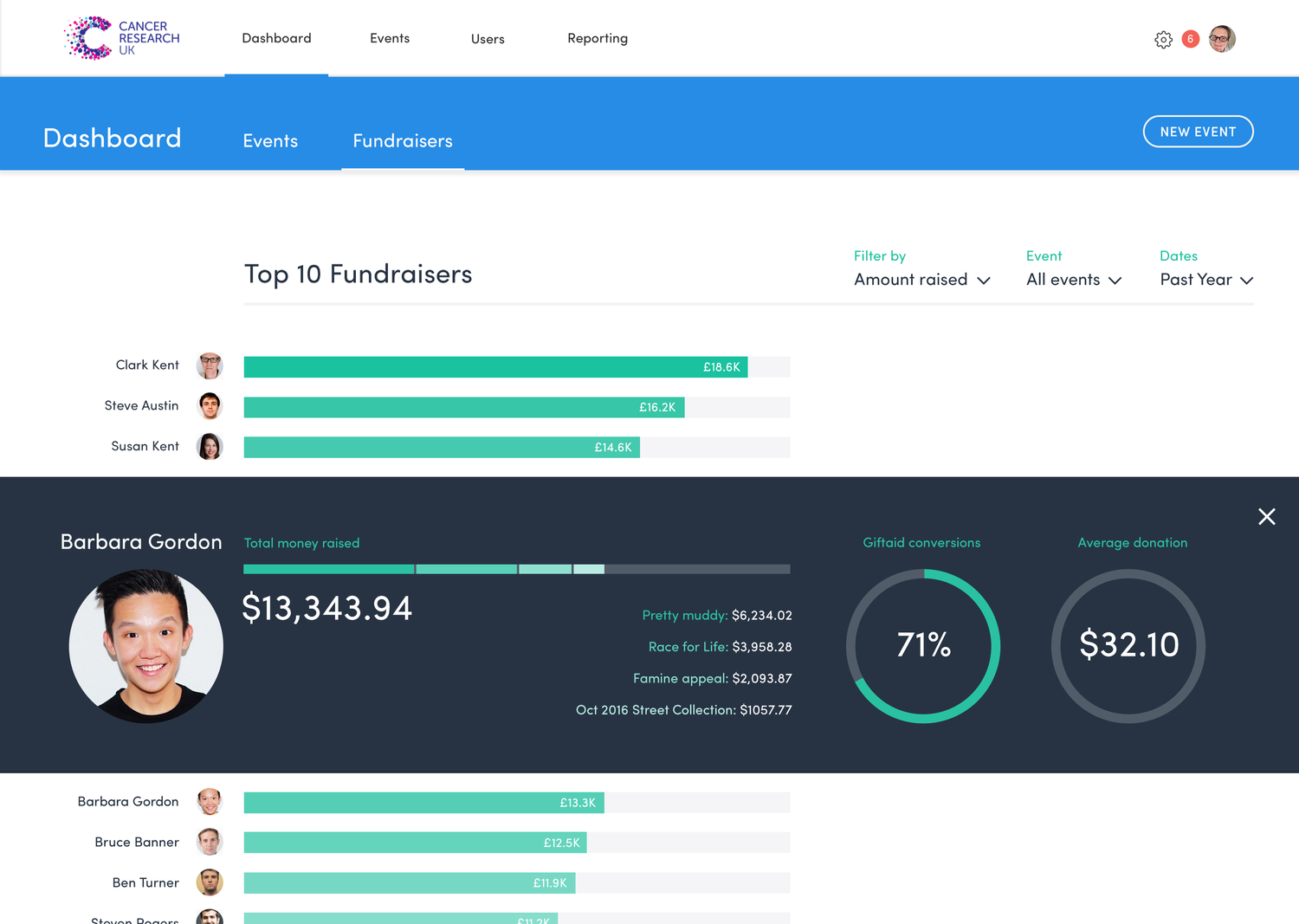Open the Amount raised filter dropdown
Viewport: 1299px width, 924px height.
coord(921,279)
